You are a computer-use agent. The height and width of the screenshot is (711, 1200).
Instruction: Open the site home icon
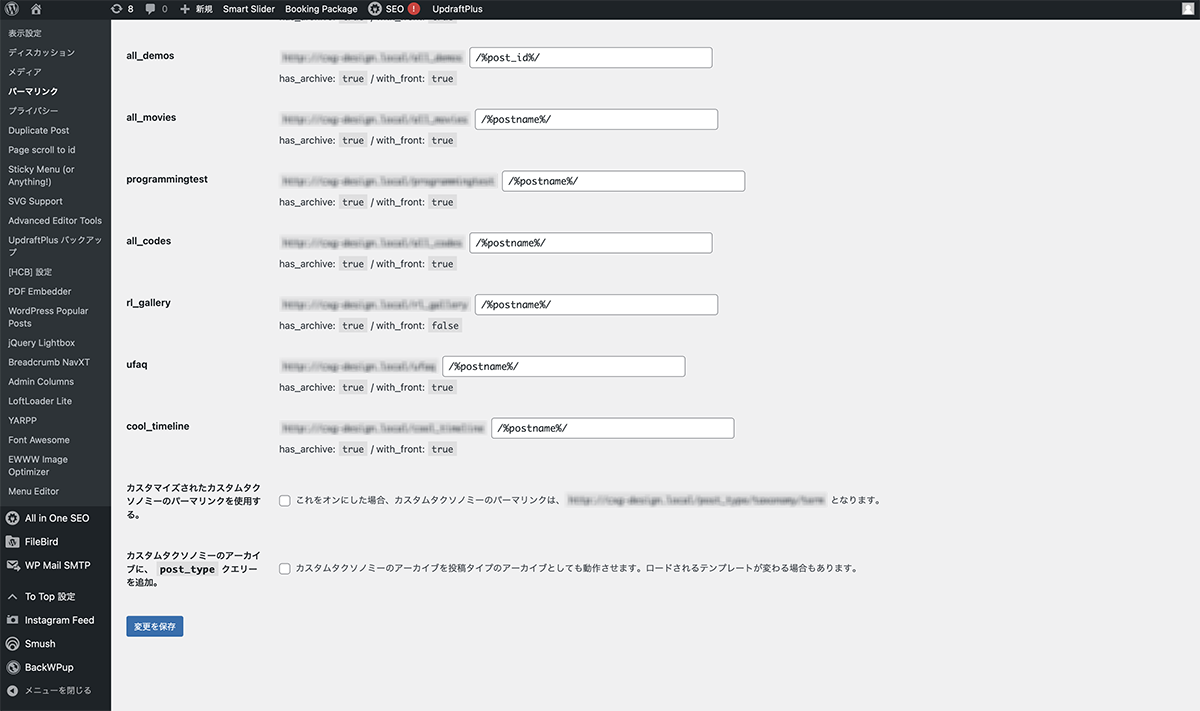coord(36,9)
